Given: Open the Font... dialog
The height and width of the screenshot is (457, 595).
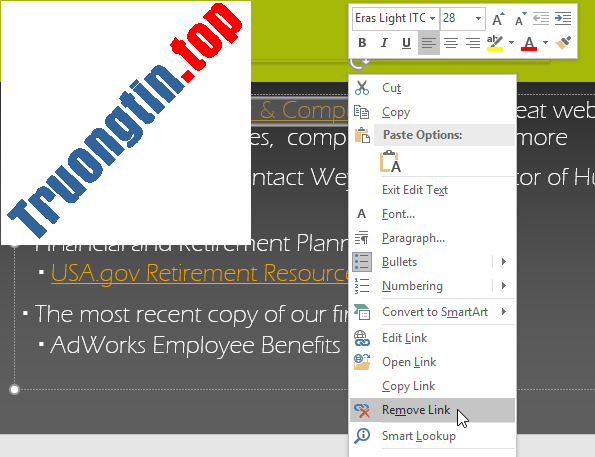Looking at the screenshot, I should [x=398, y=214].
